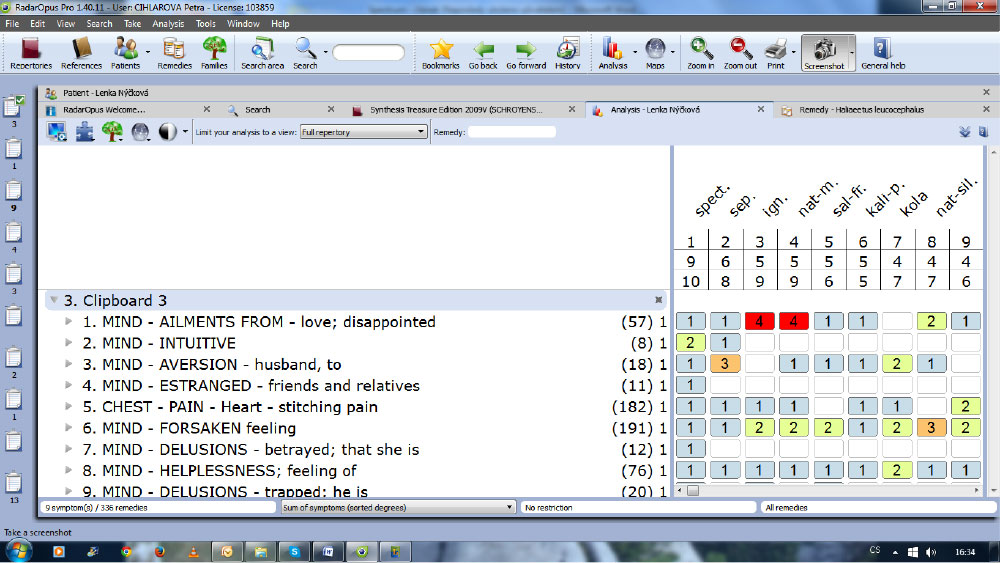Select the sidebar clipboard labeled 9
This screenshot has width=1000, height=563.
pyautogui.click(x=13, y=191)
